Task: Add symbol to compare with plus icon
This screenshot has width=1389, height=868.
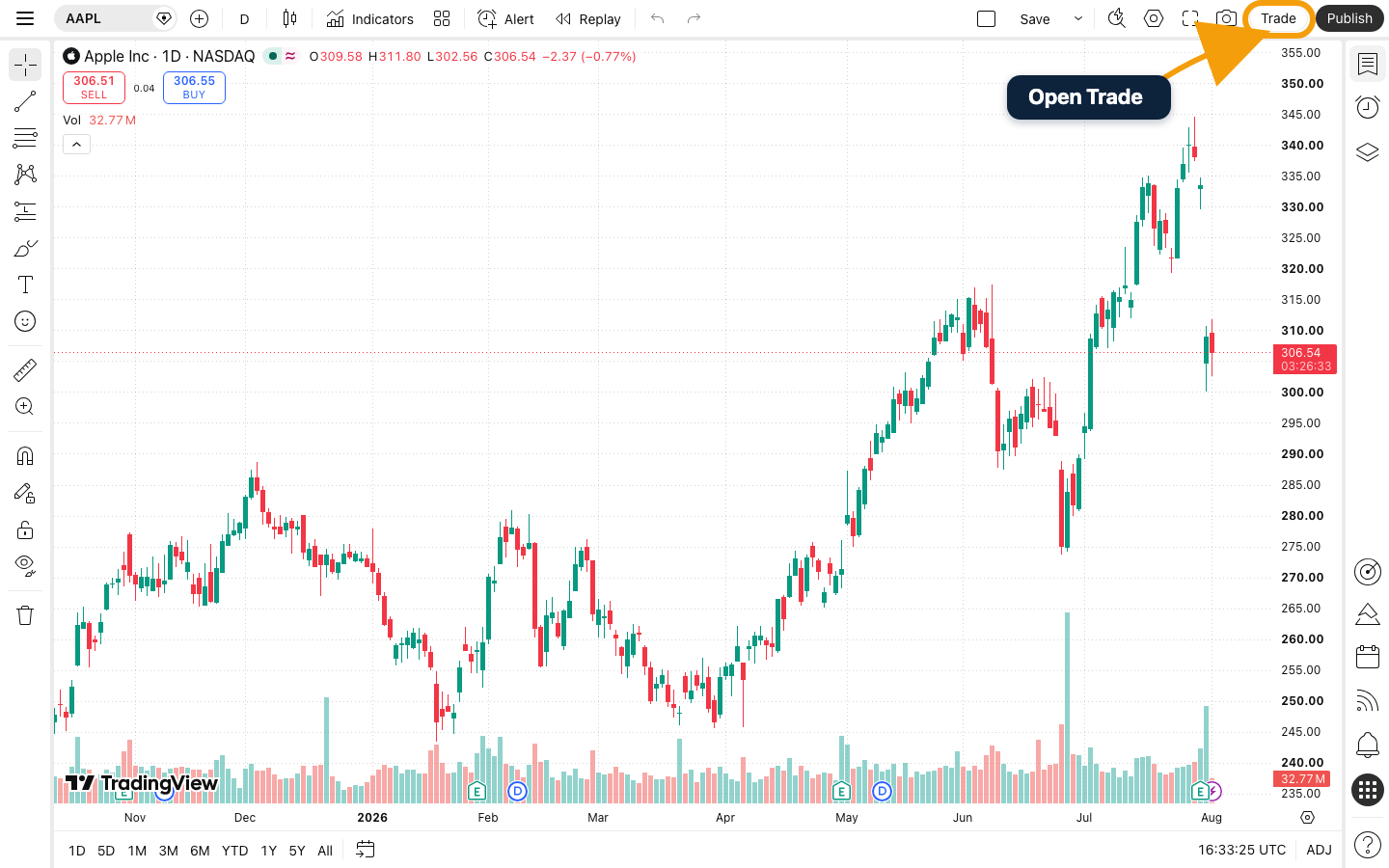Action: pyautogui.click(x=200, y=18)
